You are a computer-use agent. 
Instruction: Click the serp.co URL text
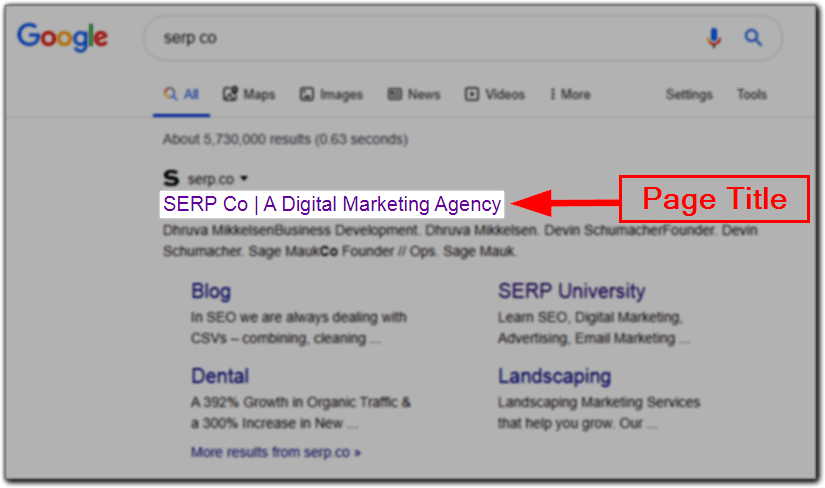click(x=210, y=179)
